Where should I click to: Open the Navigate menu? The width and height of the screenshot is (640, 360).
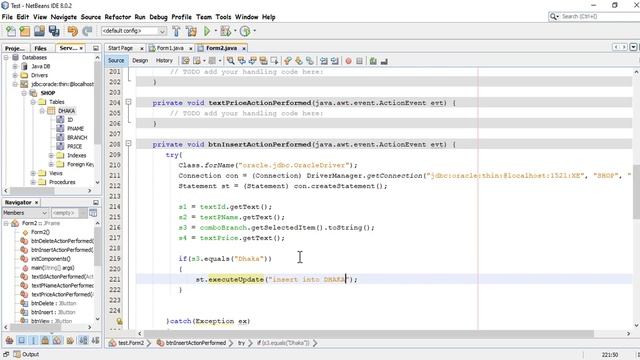64,17
